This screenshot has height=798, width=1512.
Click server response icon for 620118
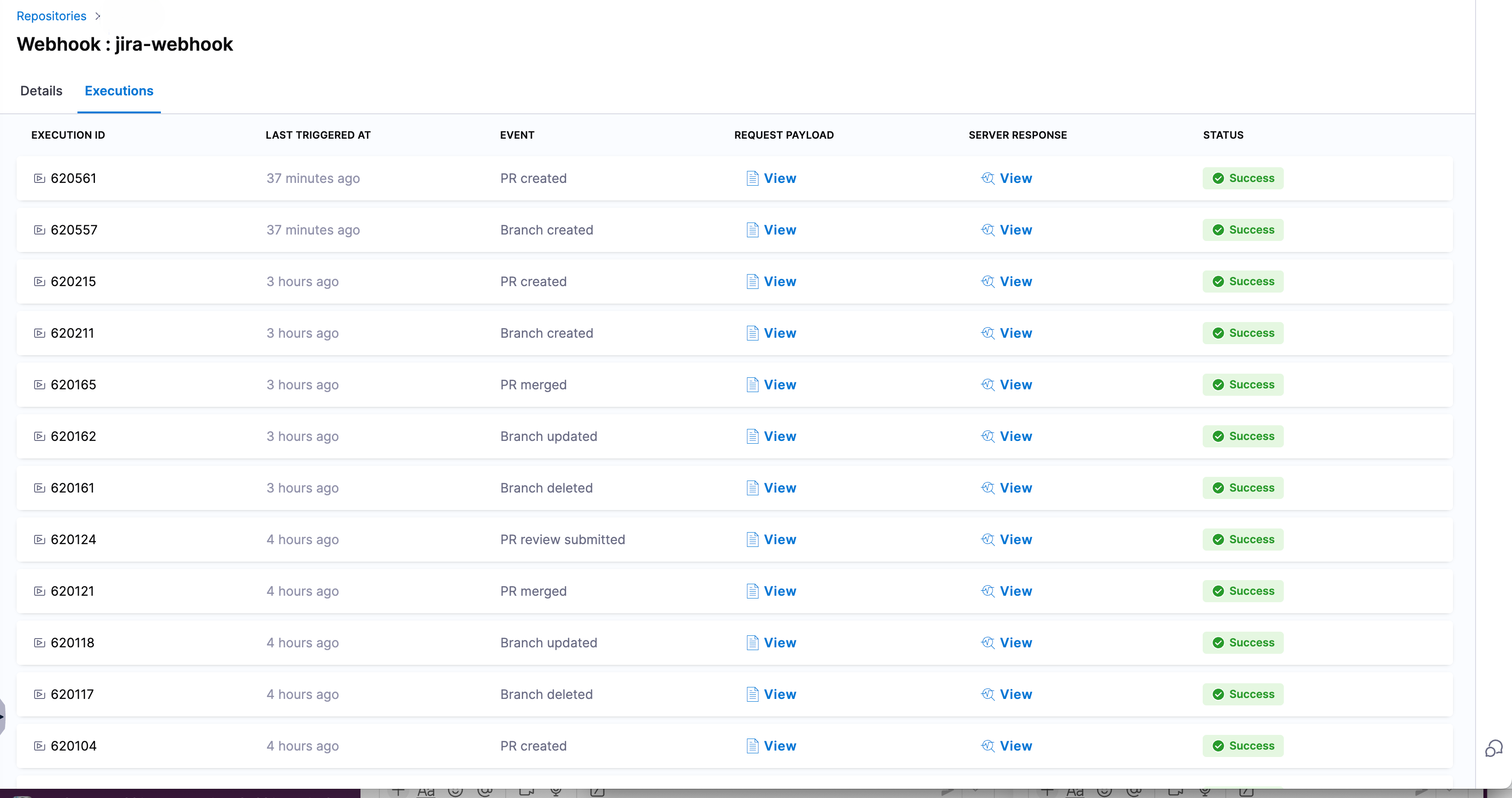click(x=988, y=643)
